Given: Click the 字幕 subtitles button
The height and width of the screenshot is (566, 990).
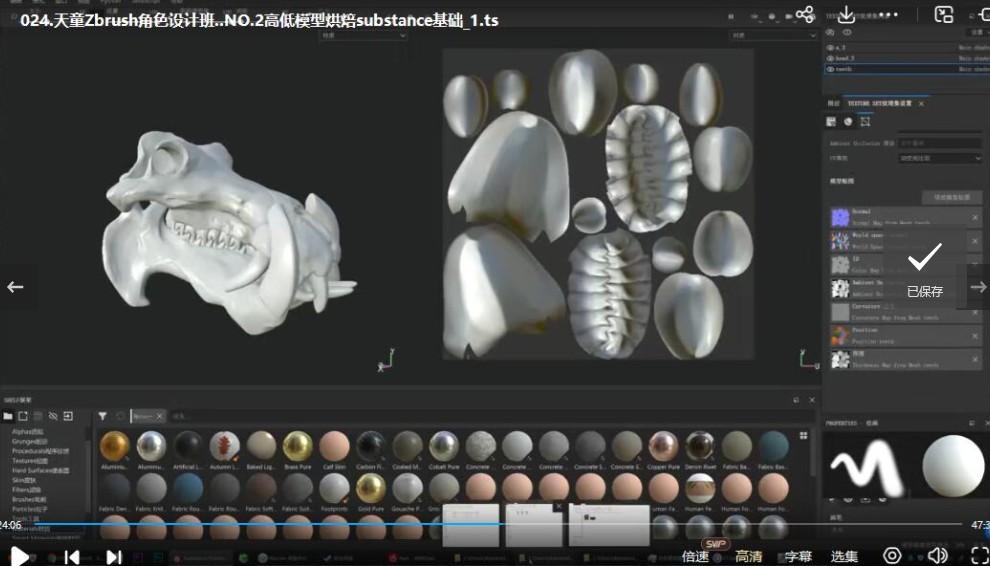Looking at the screenshot, I should [x=798, y=556].
